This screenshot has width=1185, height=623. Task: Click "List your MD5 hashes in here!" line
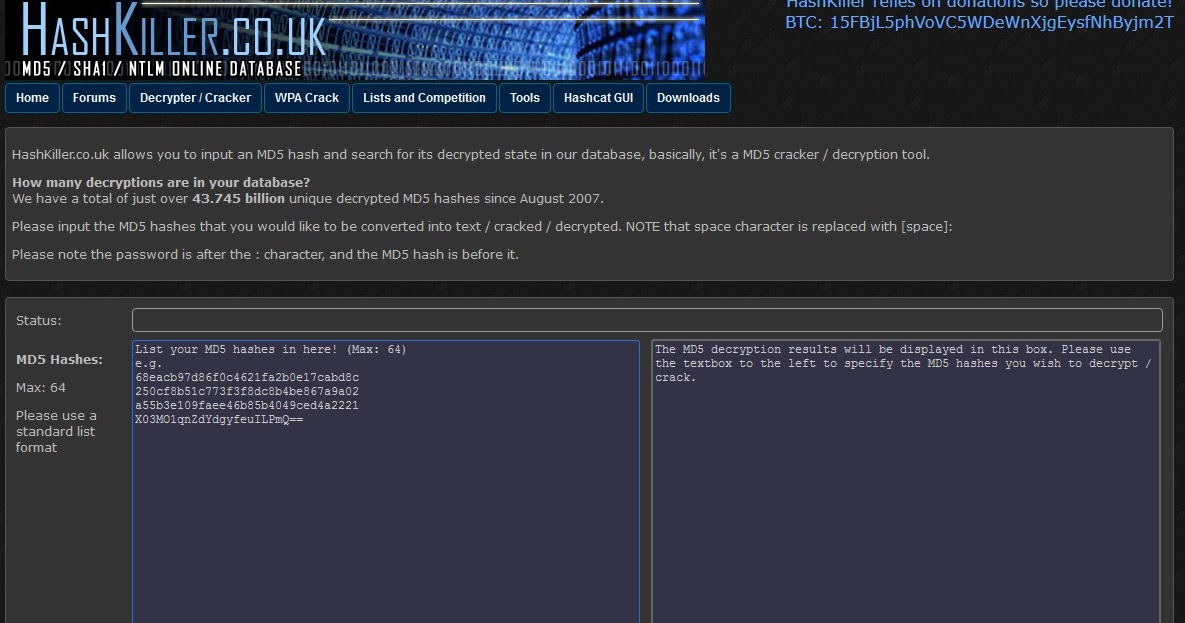(x=271, y=349)
